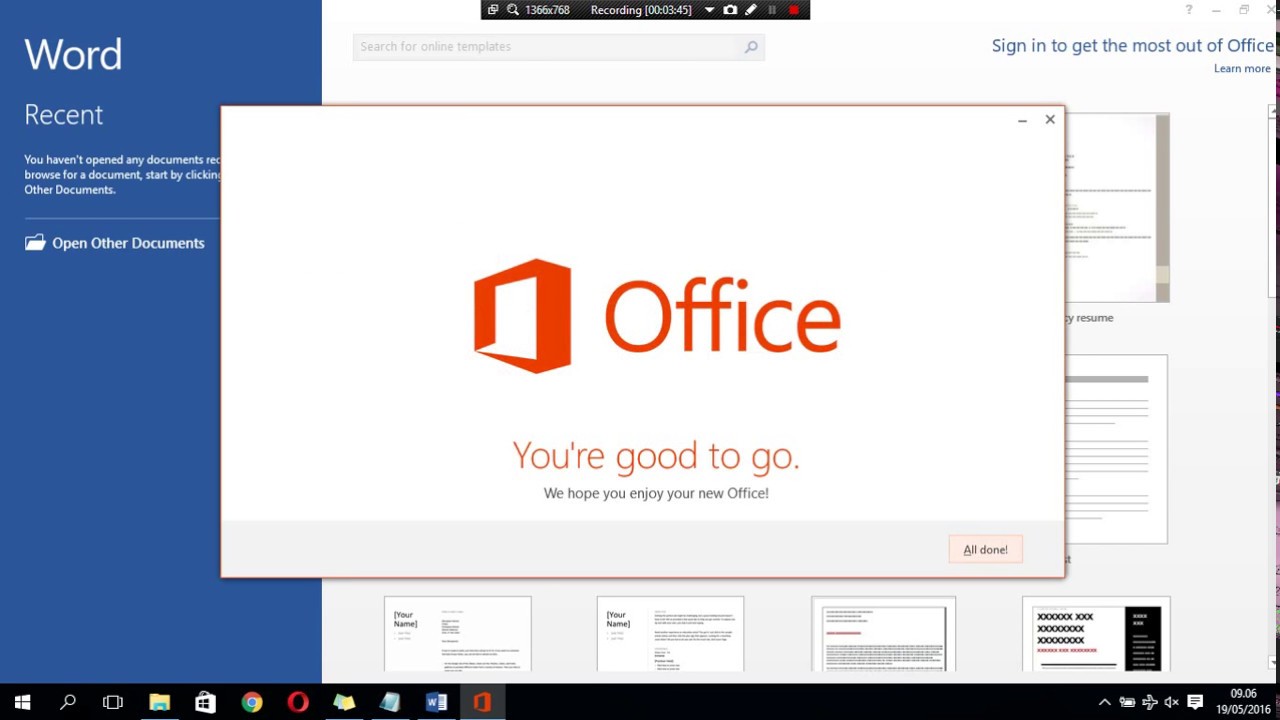1280x720 pixels.
Task: Click the recorder's window-size icon next to 1366x768
Action: click(493, 10)
